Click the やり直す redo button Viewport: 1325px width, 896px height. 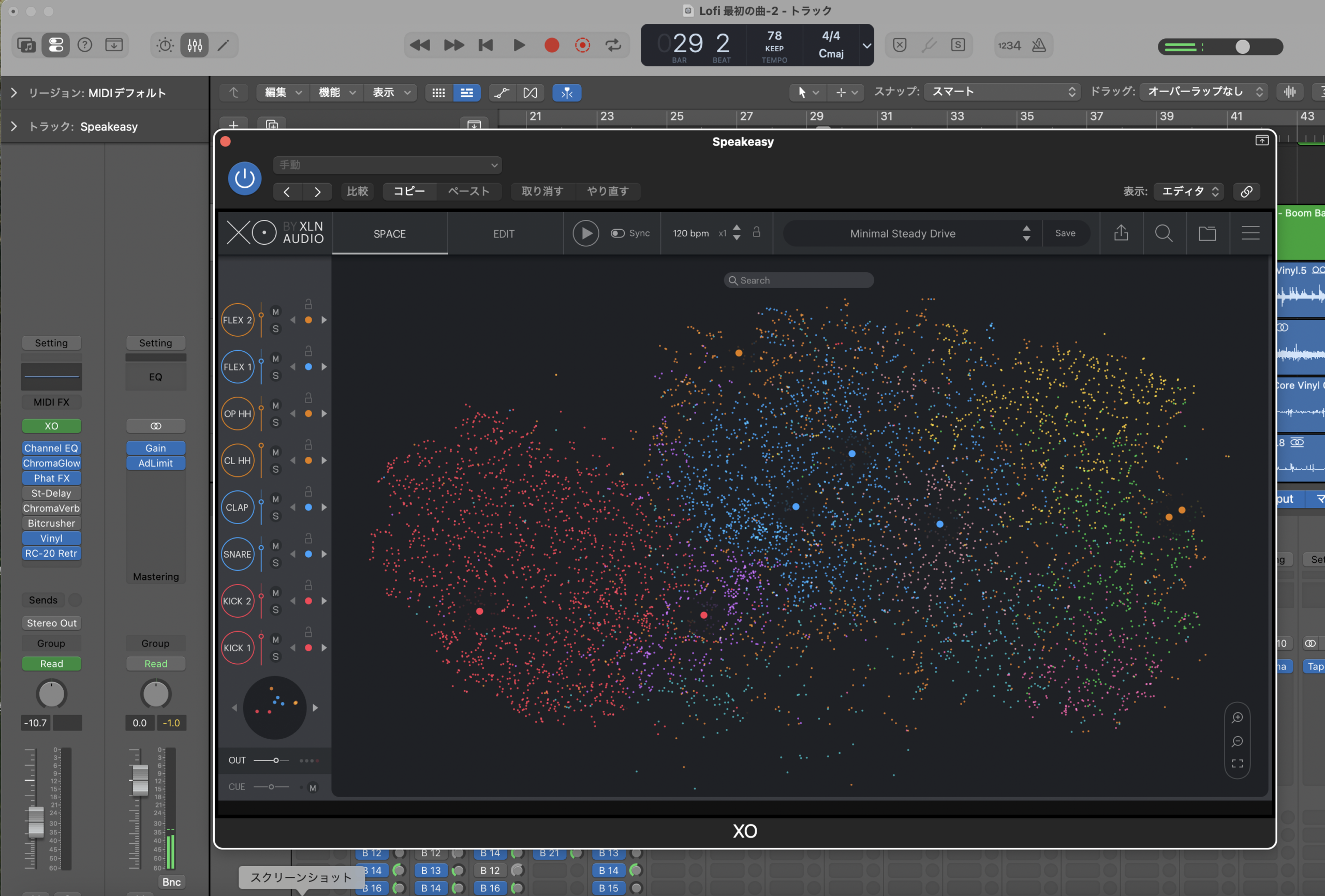[608, 191]
